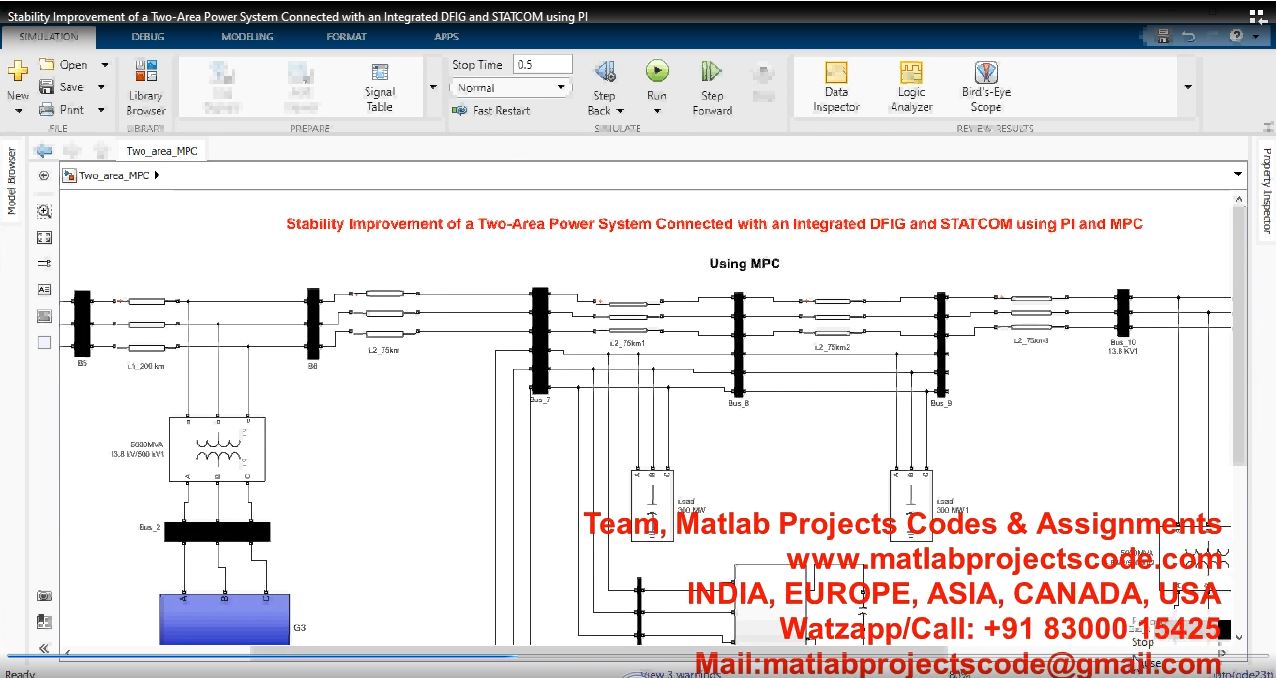1276x678 pixels.
Task: Switch to the Debug ribbon tab
Action: [149, 37]
